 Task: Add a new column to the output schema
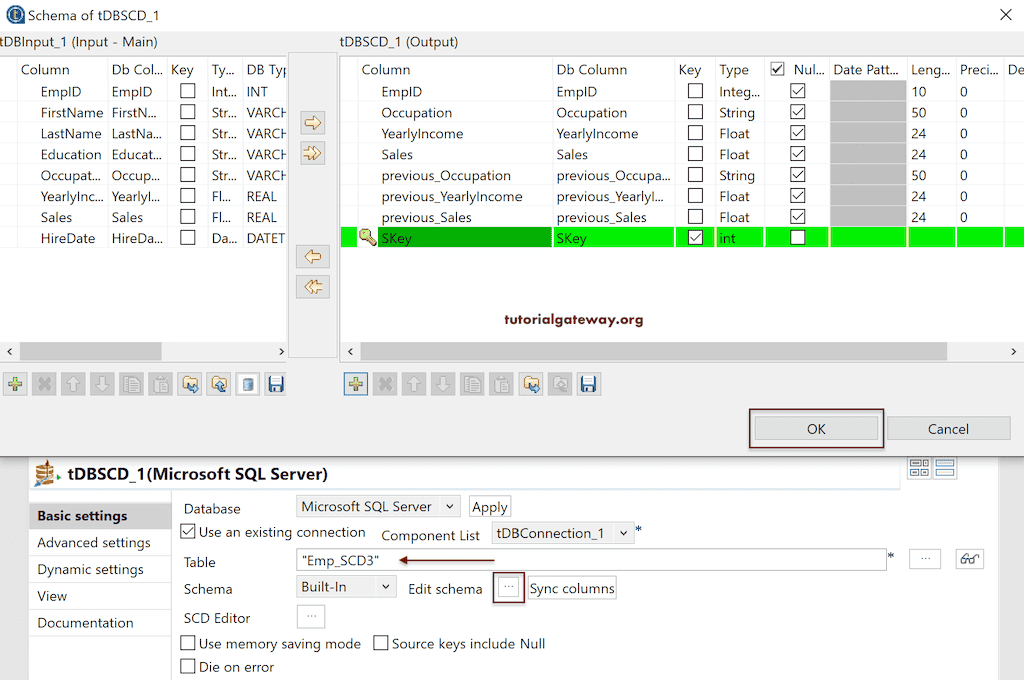tap(356, 384)
